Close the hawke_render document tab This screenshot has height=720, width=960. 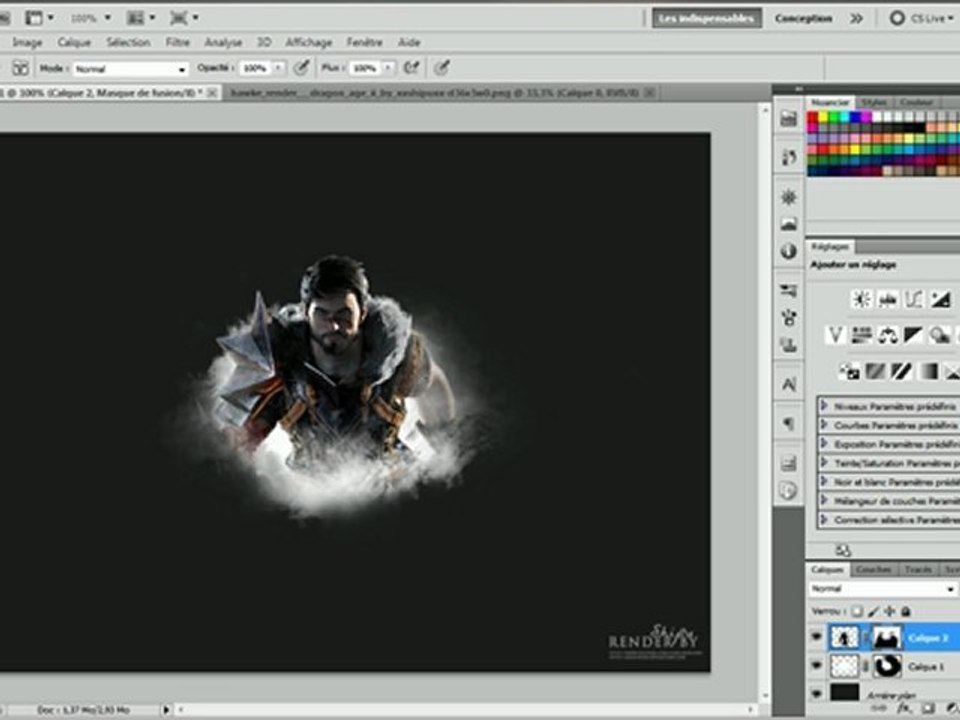pyautogui.click(x=650, y=93)
